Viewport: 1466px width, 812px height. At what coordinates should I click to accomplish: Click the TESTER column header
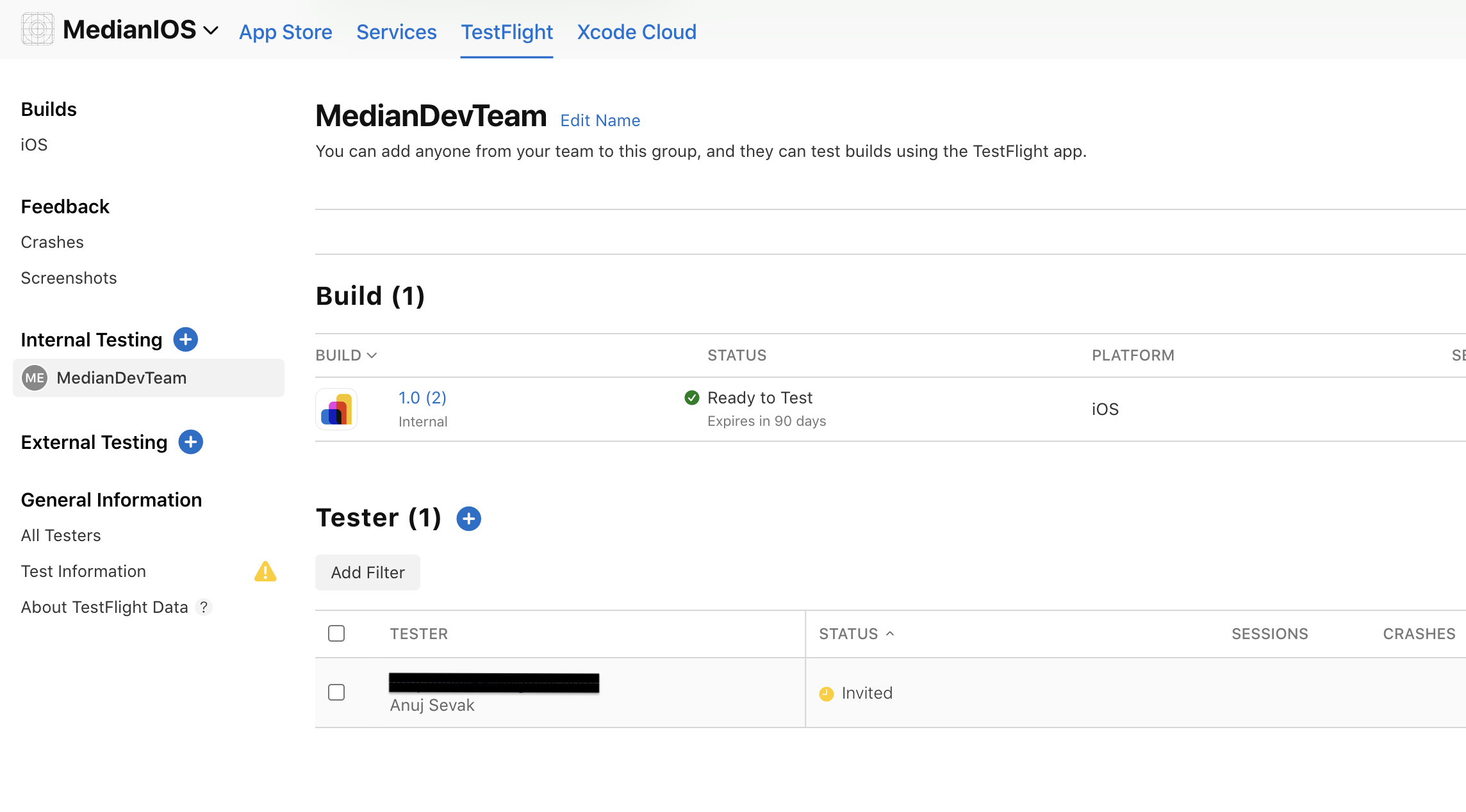pos(419,634)
